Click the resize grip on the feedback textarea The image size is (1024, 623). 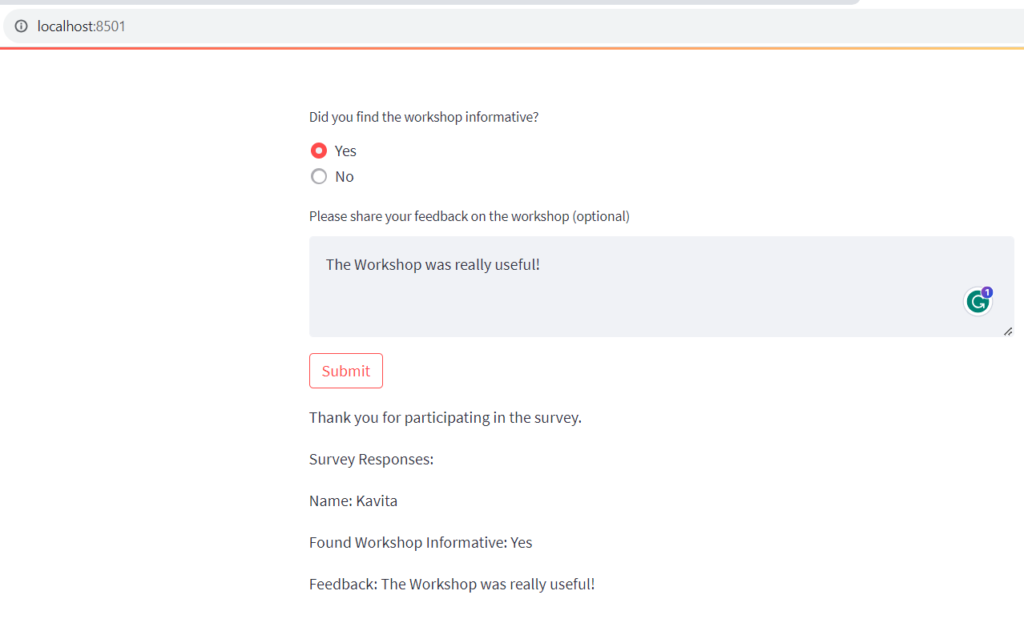coord(1009,330)
